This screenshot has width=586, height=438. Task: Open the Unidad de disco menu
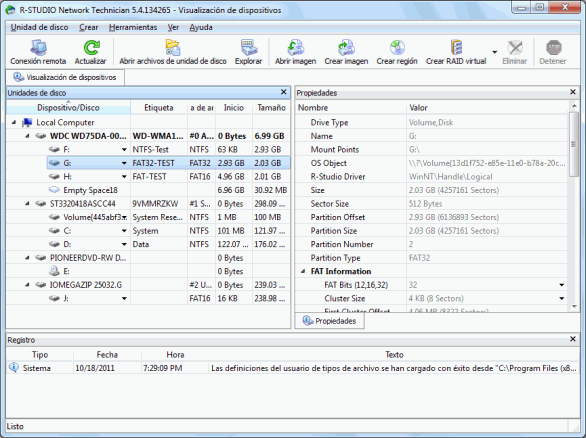[39, 27]
